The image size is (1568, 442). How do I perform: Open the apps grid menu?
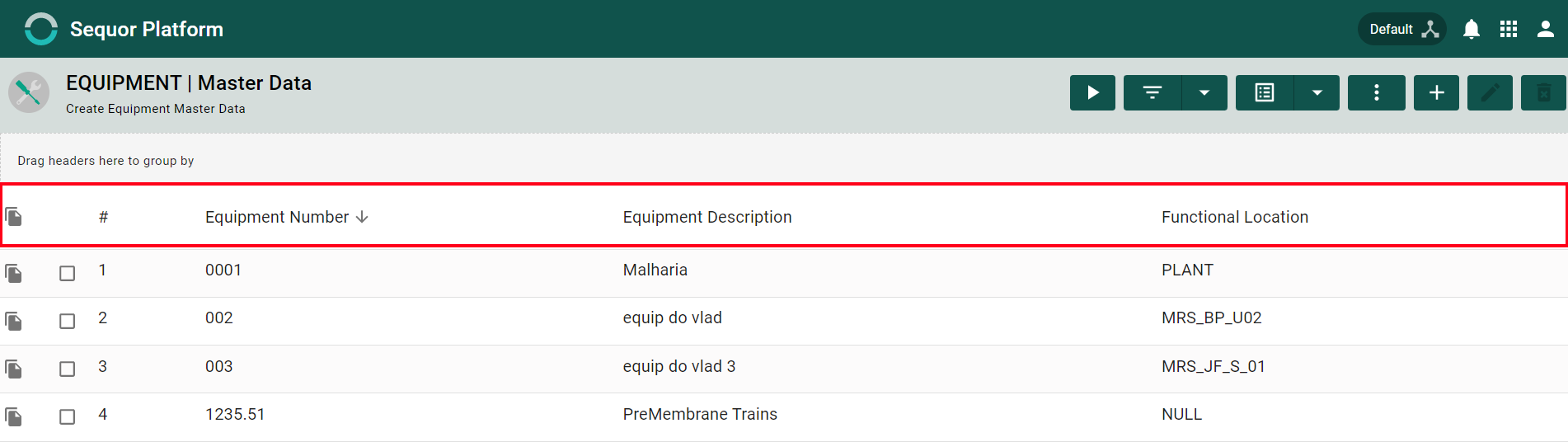[x=1509, y=30]
